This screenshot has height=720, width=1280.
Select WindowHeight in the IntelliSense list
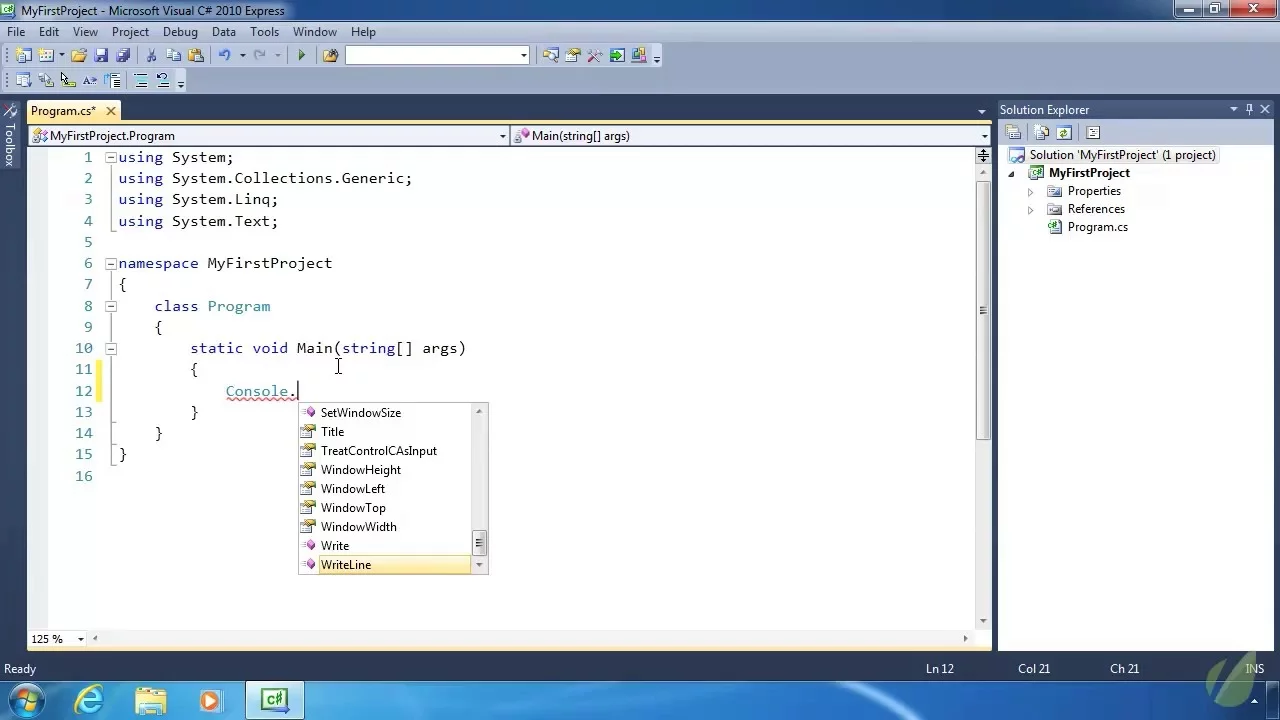(x=385, y=470)
